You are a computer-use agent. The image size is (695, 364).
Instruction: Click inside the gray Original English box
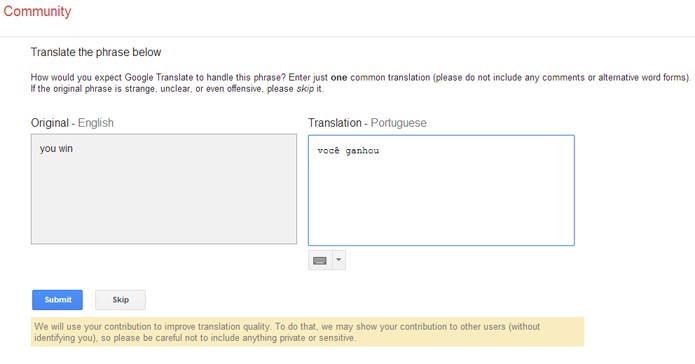pyautogui.click(x=164, y=189)
